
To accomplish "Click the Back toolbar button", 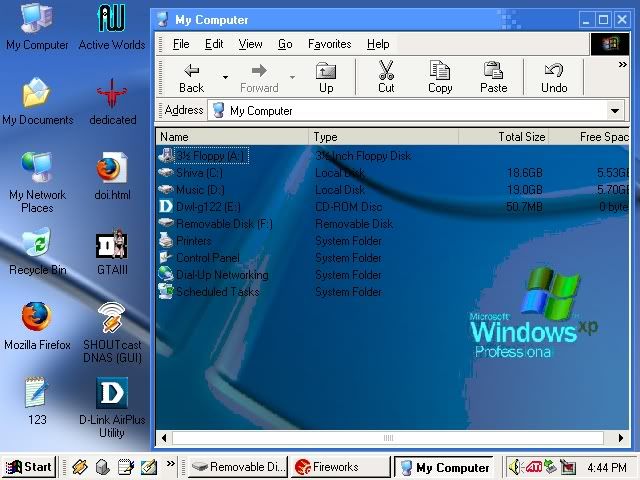I will pos(191,77).
